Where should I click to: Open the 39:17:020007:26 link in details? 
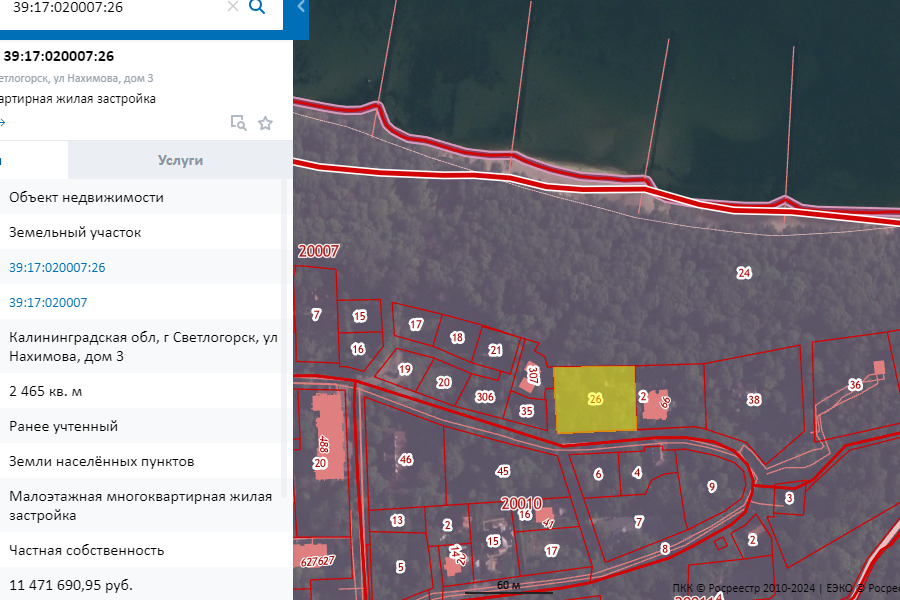[57, 268]
